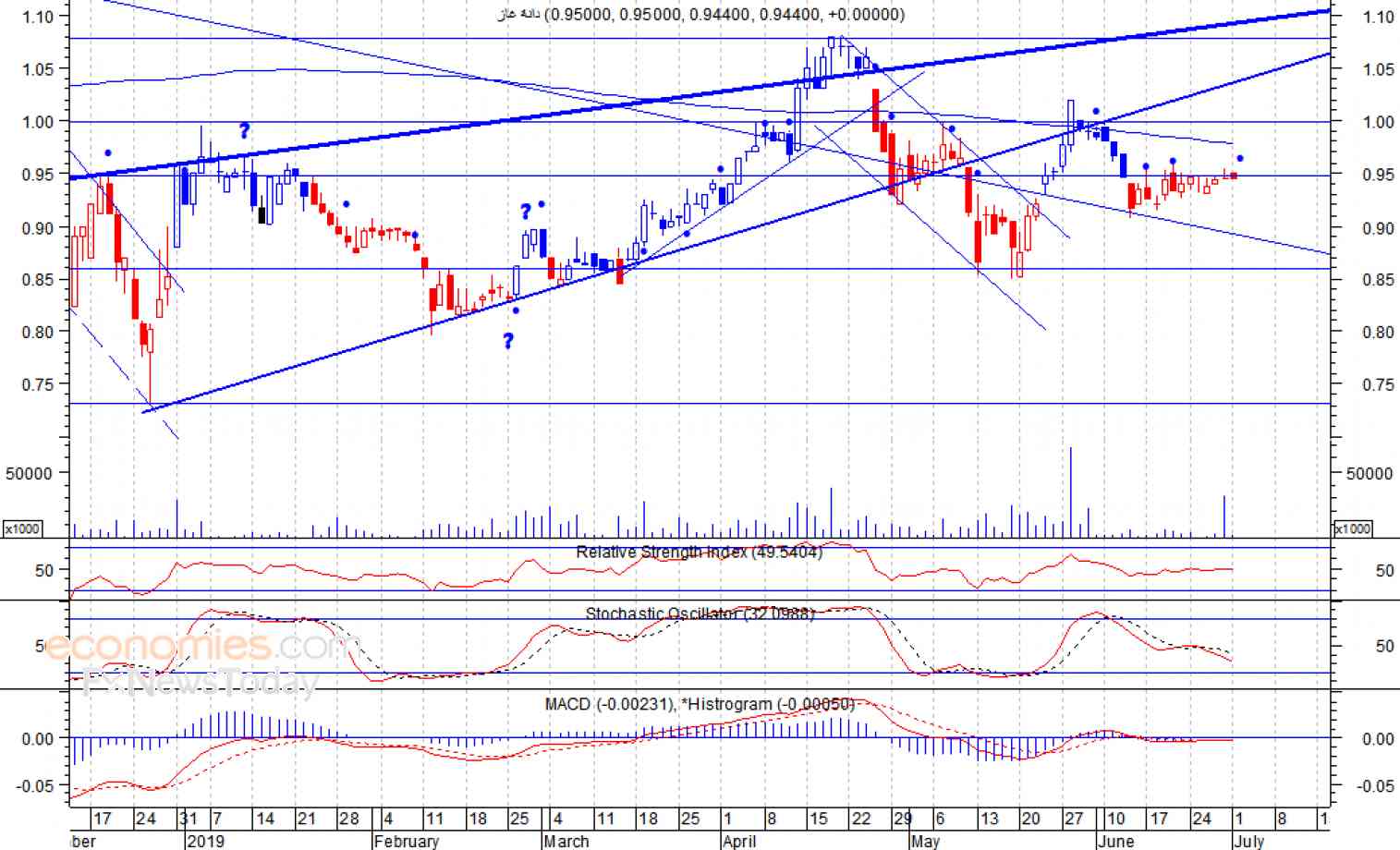
Task: Click "0.80" on the right price axis
Action: pos(1378,333)
